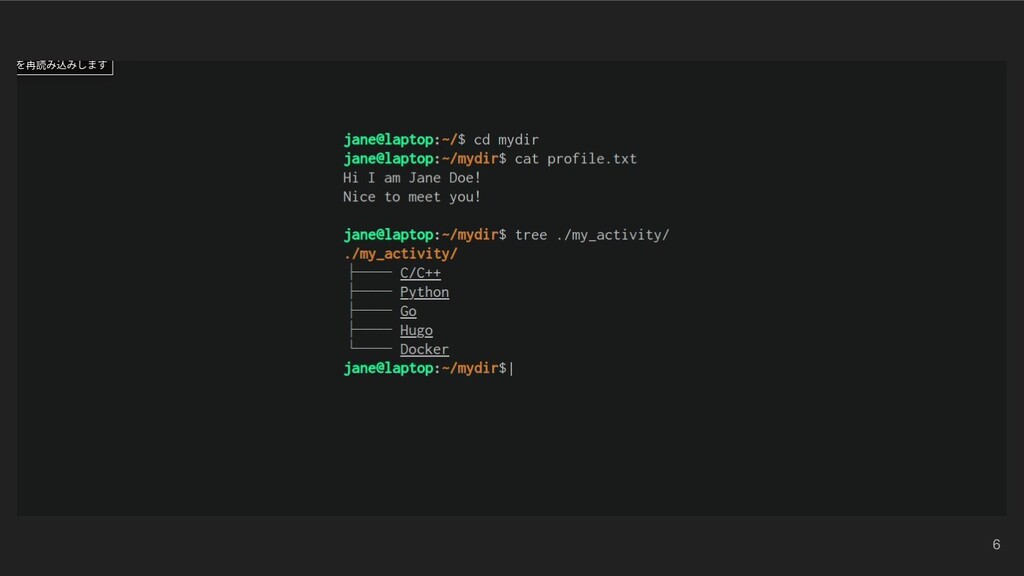Open the C/C++ link in tree output

click(x=420, y=273)
